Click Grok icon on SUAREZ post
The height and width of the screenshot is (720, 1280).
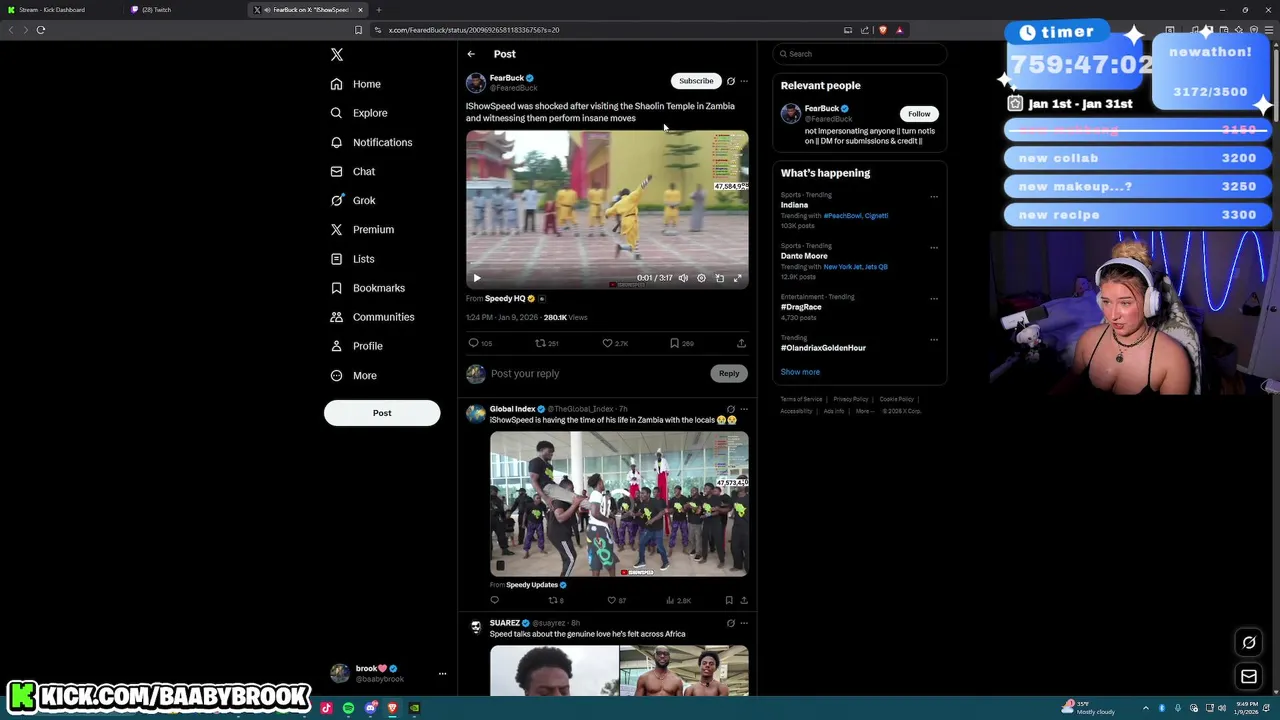point(731,623)
